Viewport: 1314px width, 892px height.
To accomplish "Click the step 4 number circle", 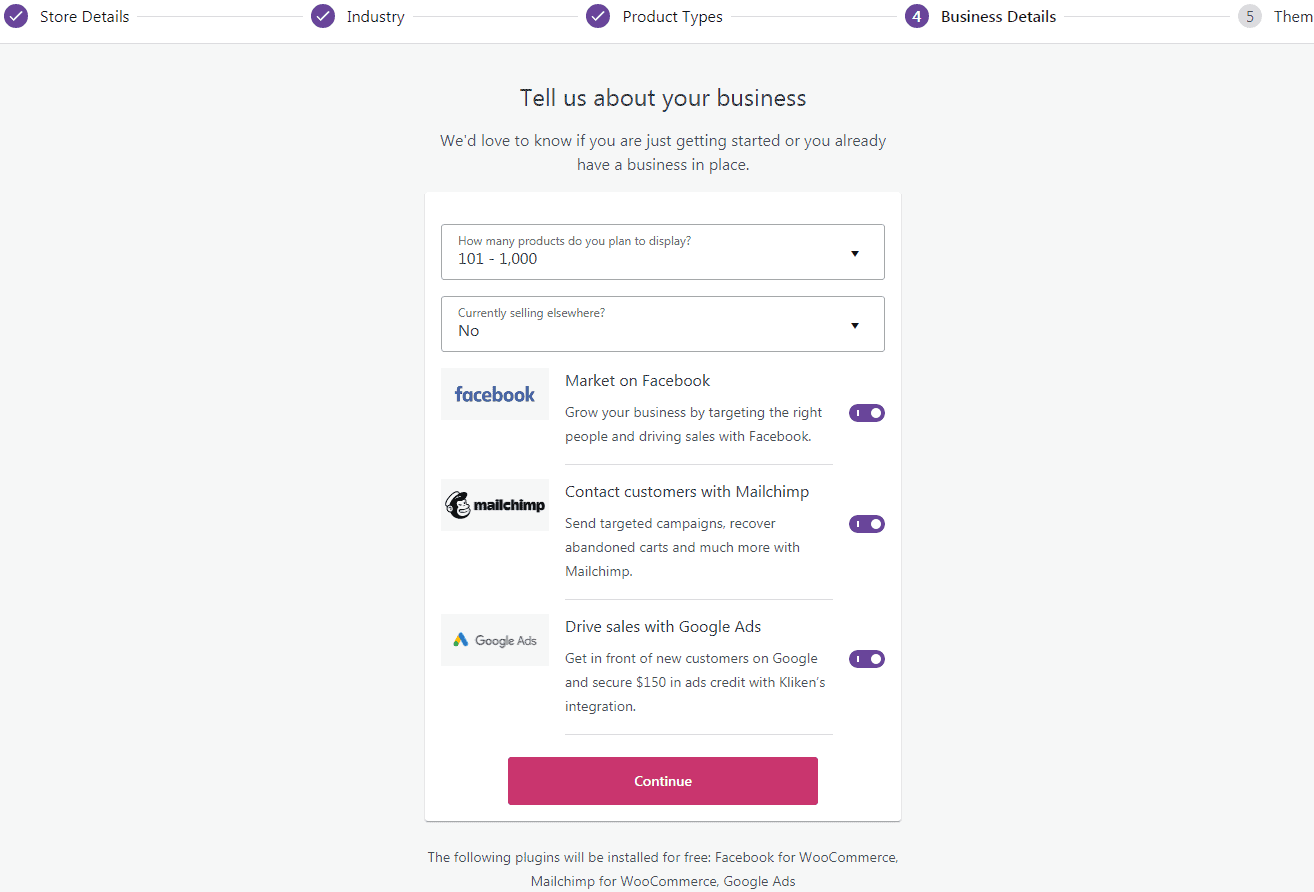I will tap(917, 17).
